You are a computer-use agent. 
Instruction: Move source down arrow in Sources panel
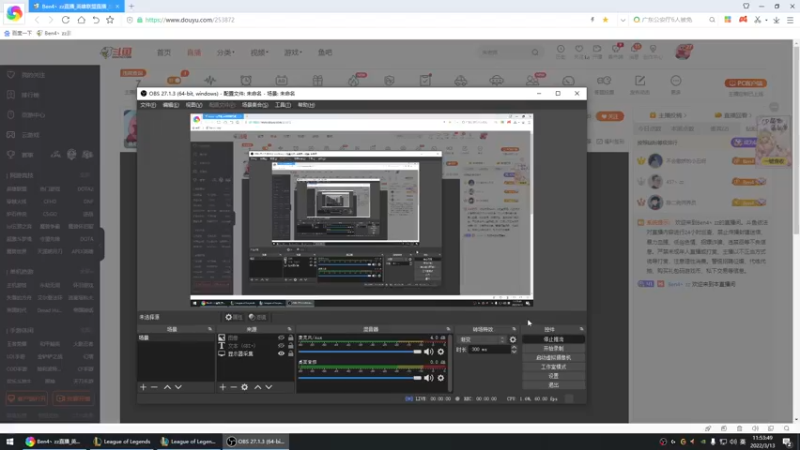pyautogui.click(x=269, y=387)
